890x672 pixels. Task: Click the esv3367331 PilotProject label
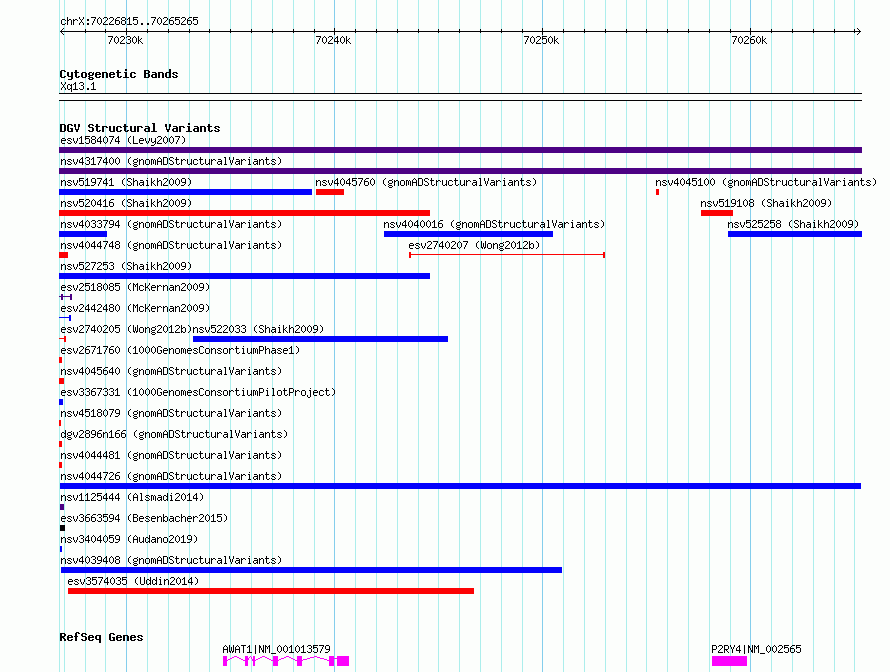pos(198,392)
